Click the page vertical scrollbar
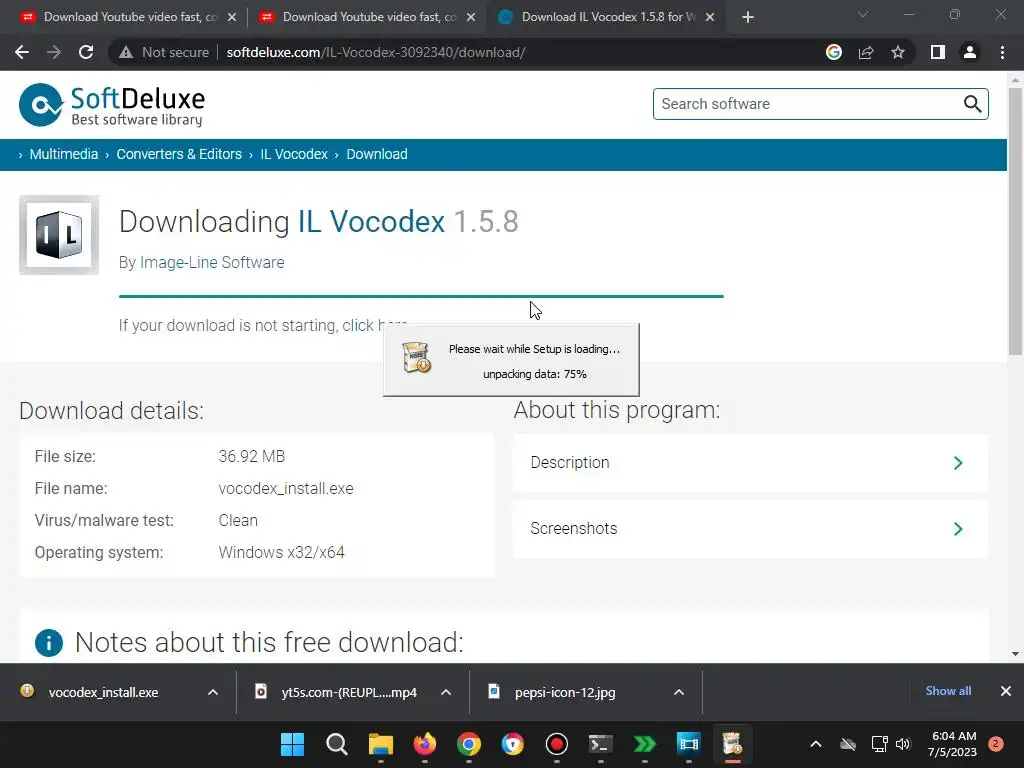The height and width of the screenshot is (768, 1024). 1015,222
